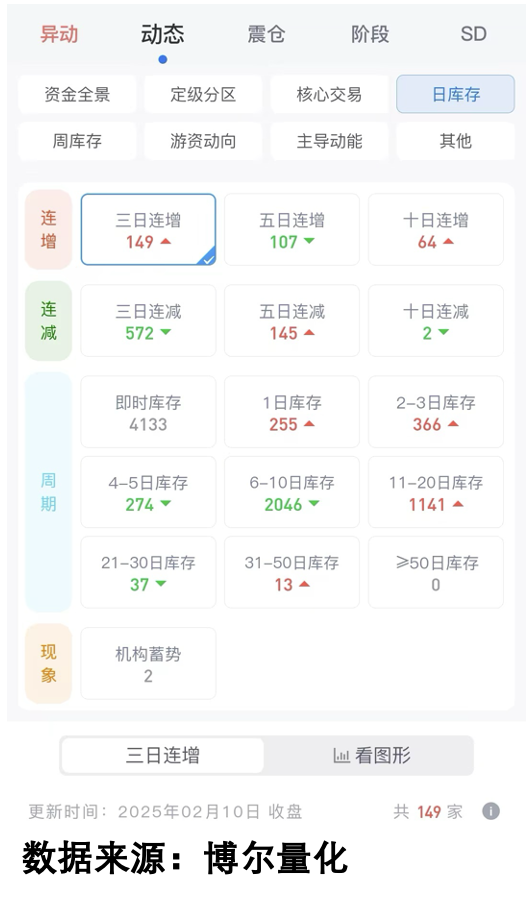Choose the 资金全景 filter
This screenshot has height=904, width=532.
77,94
